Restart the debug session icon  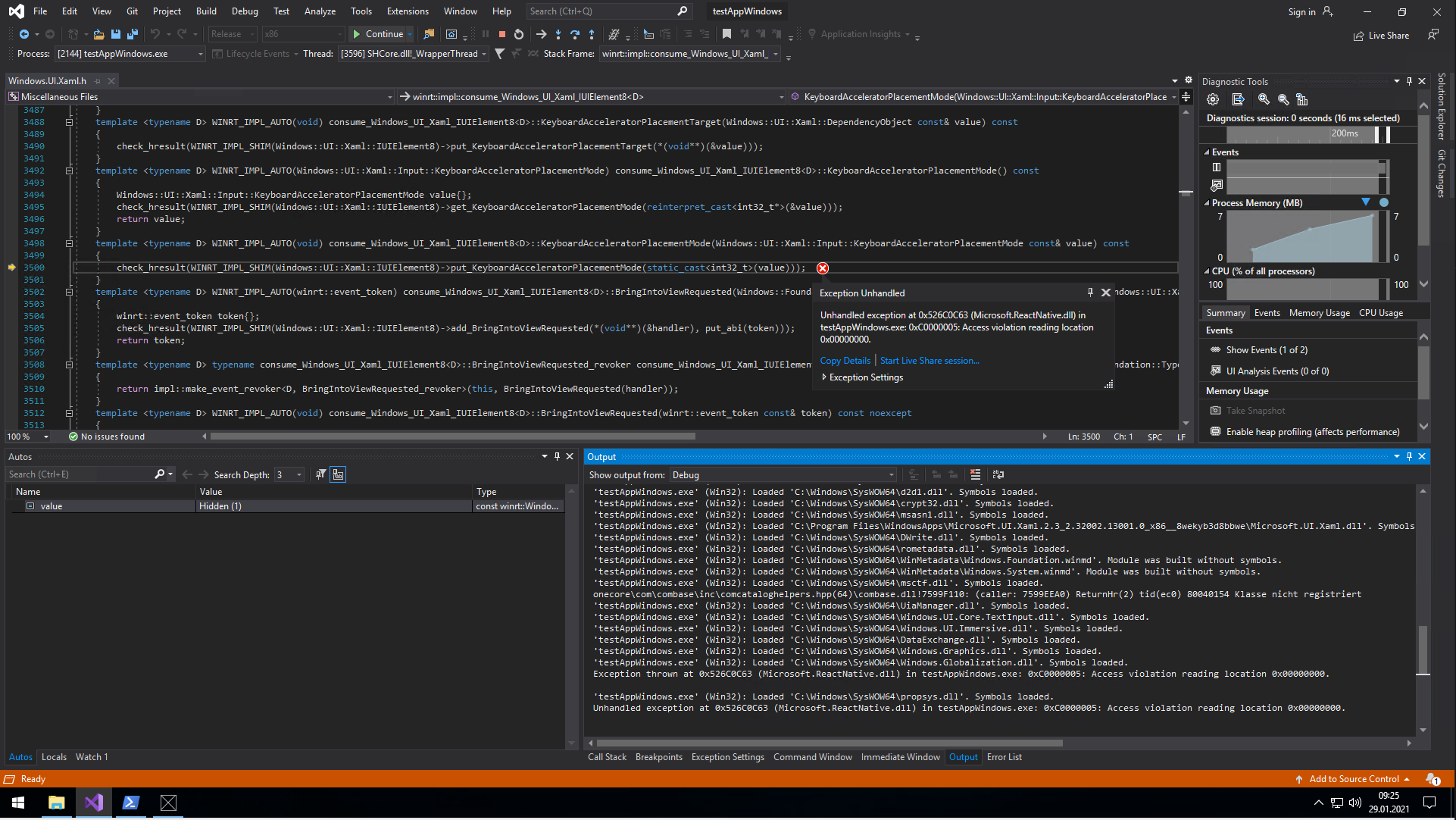coord(518,34)
